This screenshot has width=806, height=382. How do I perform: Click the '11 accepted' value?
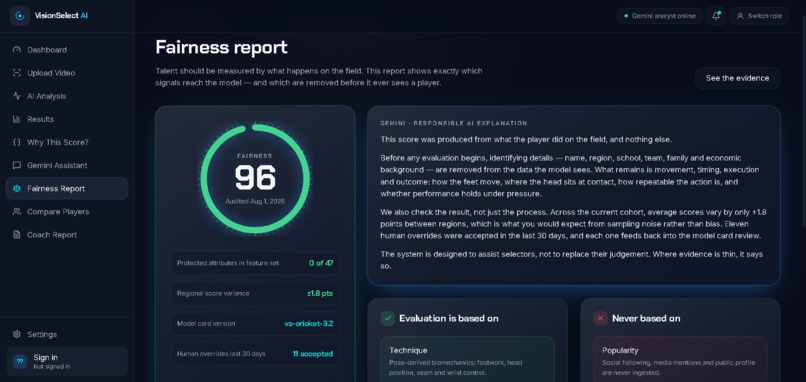tap(313, 354)
